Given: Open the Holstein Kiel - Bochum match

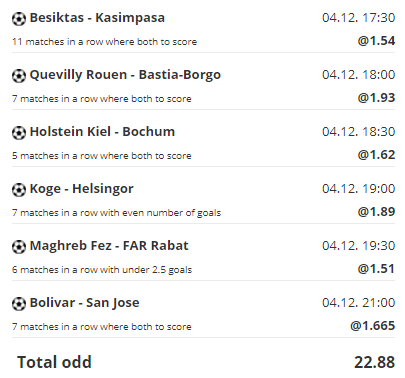Looking at the screenshot, I should [x=102, y=132].
